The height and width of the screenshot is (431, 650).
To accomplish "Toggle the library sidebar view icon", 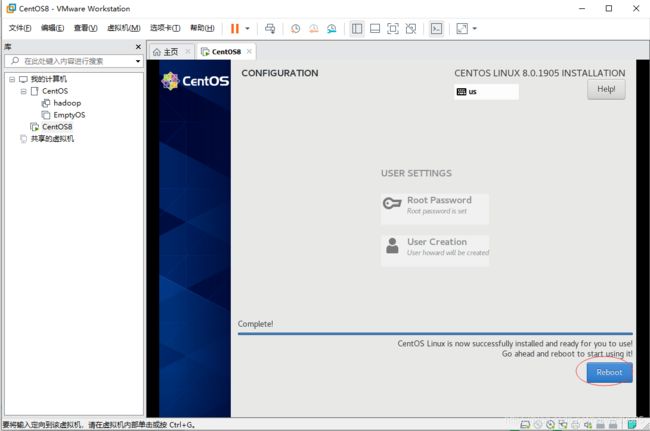I will click(357, 29).
